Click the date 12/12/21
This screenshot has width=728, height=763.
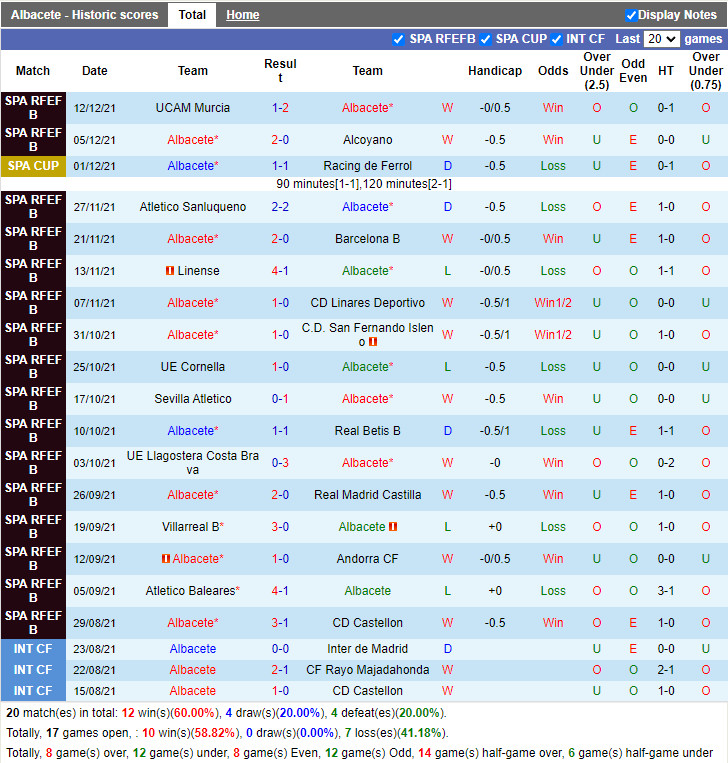[94, 108]
